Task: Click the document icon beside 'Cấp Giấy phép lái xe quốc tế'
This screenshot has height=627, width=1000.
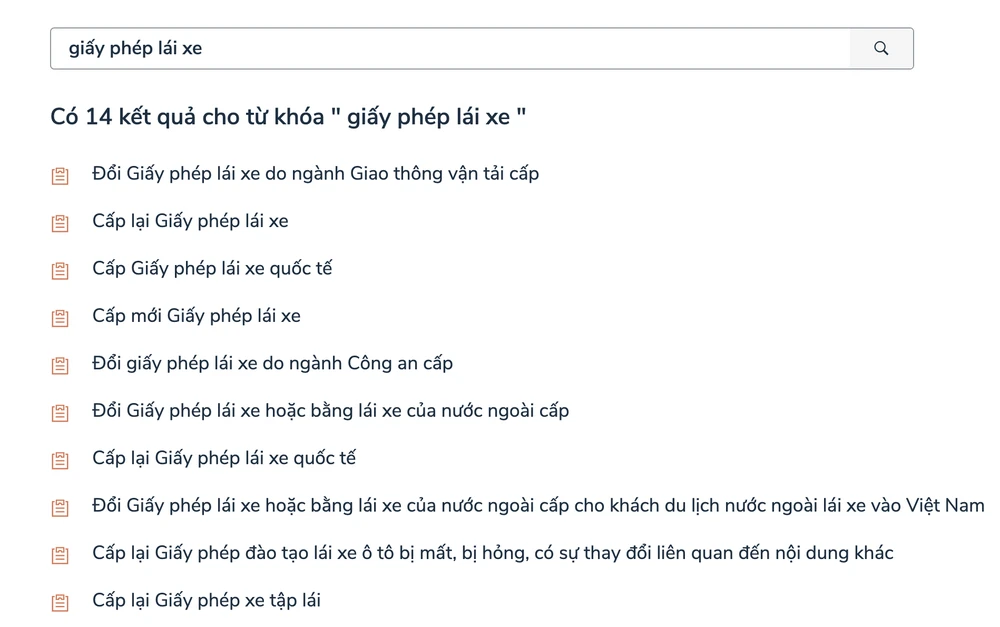Action: coord(60,269)
